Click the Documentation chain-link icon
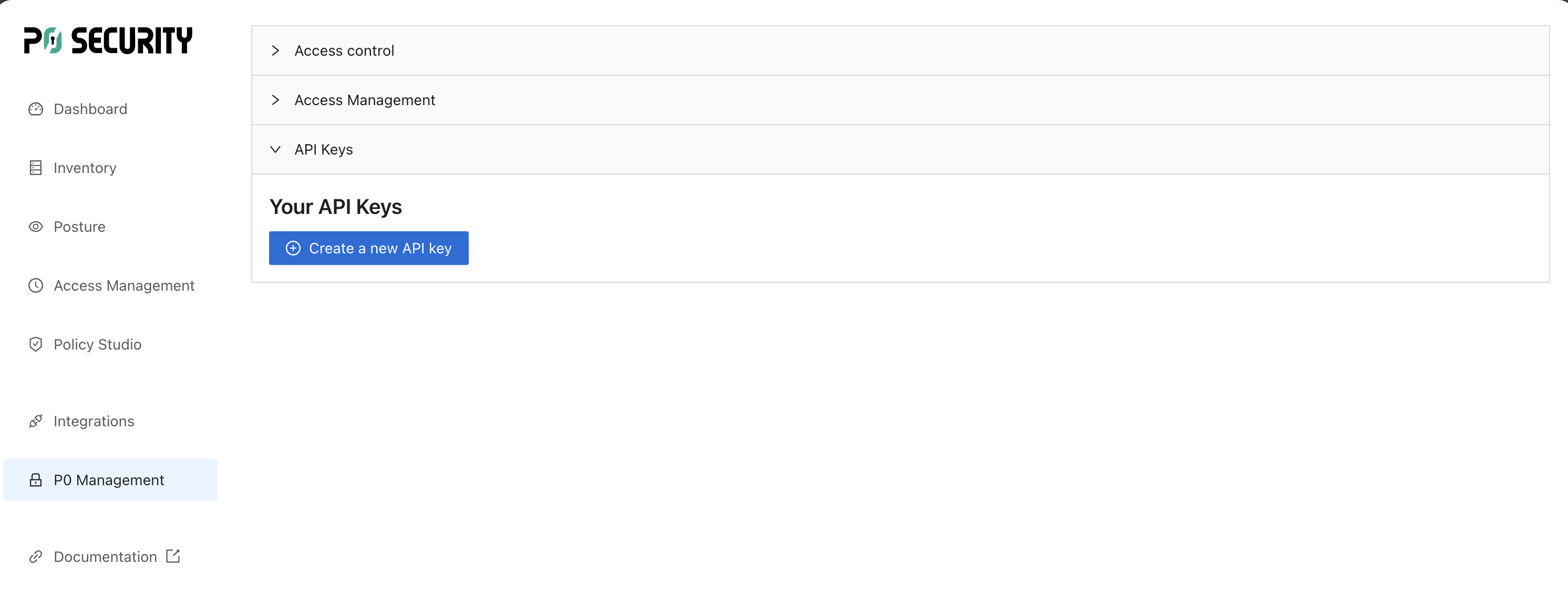This screenshot has height=595, width=1568. click(x=36, y=557)
